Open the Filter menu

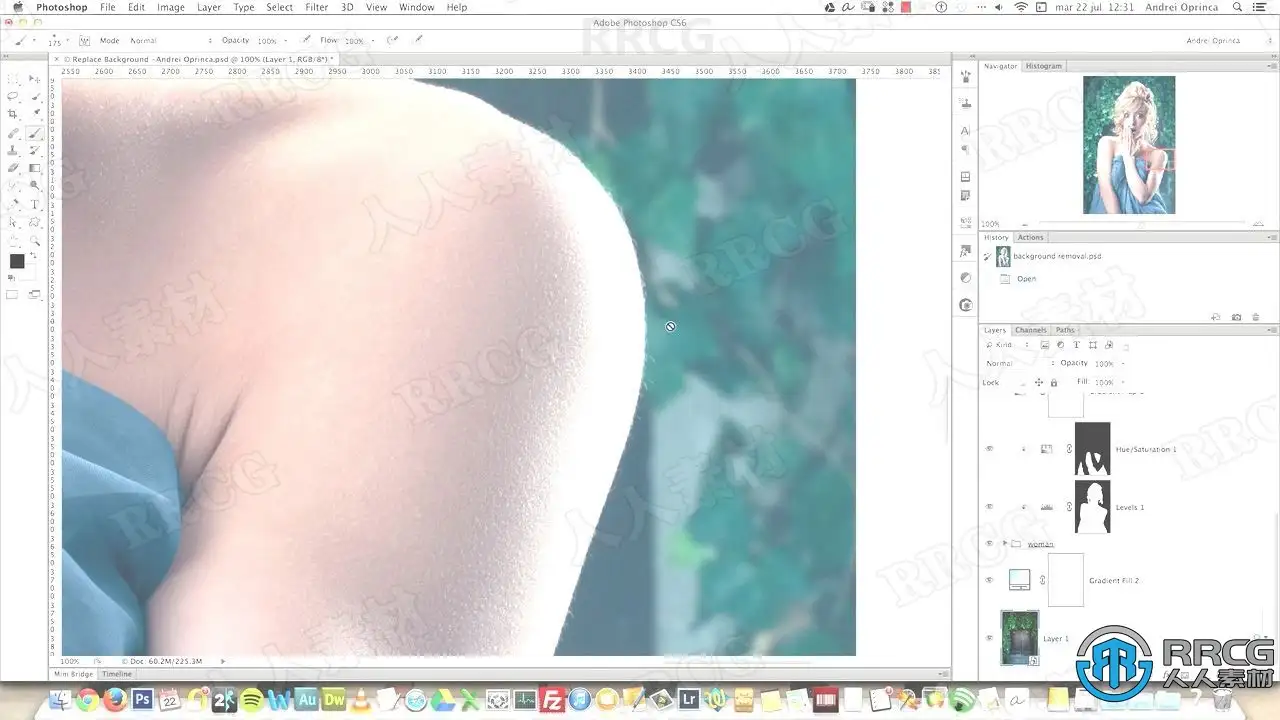pyautogui.click(x=316, y=7)
